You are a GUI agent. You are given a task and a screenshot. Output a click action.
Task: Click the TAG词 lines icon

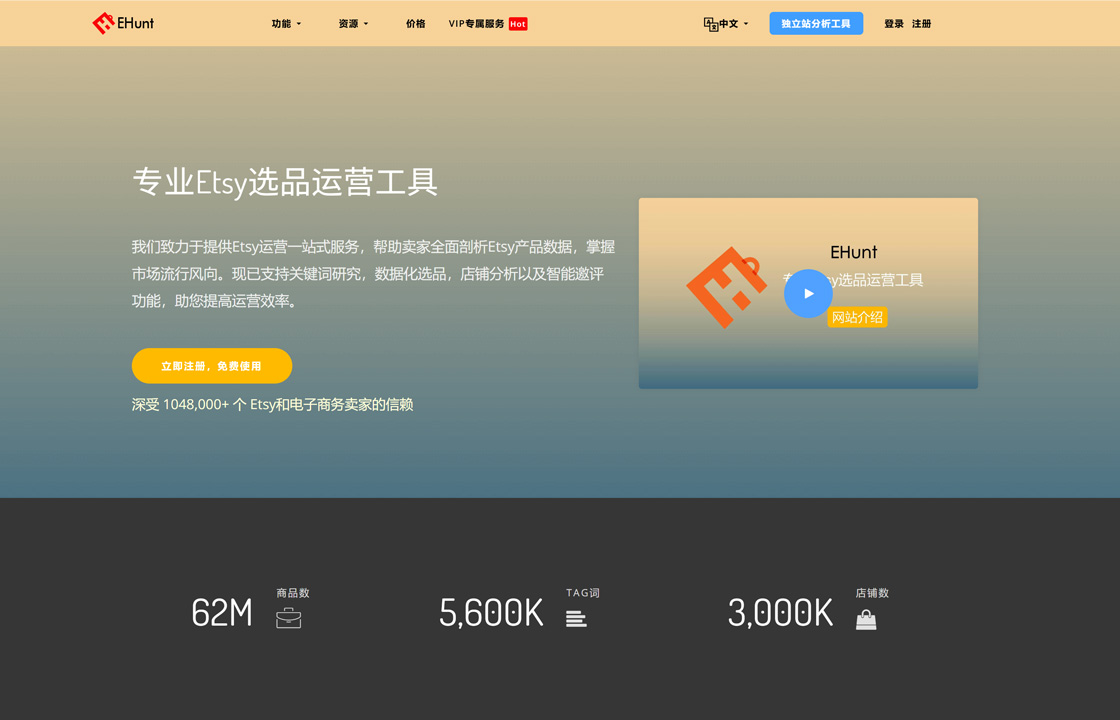click(x=576, y=619)
